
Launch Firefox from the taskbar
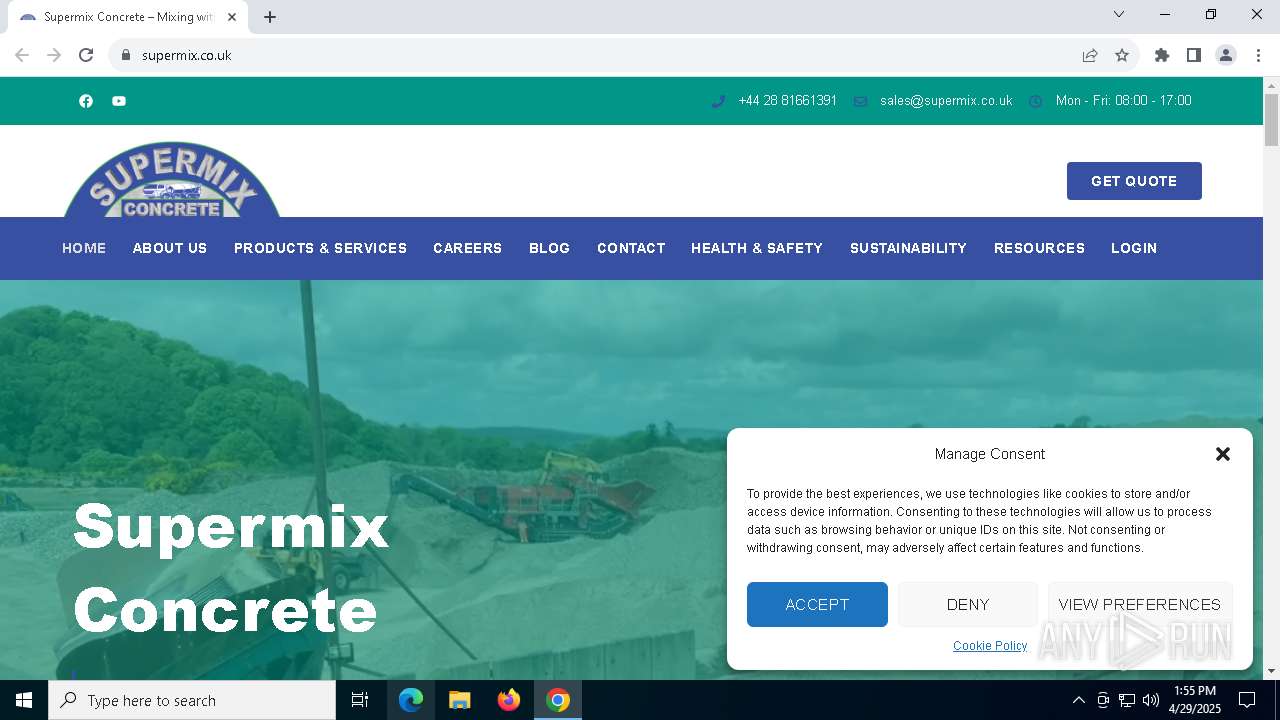[509, 700]
